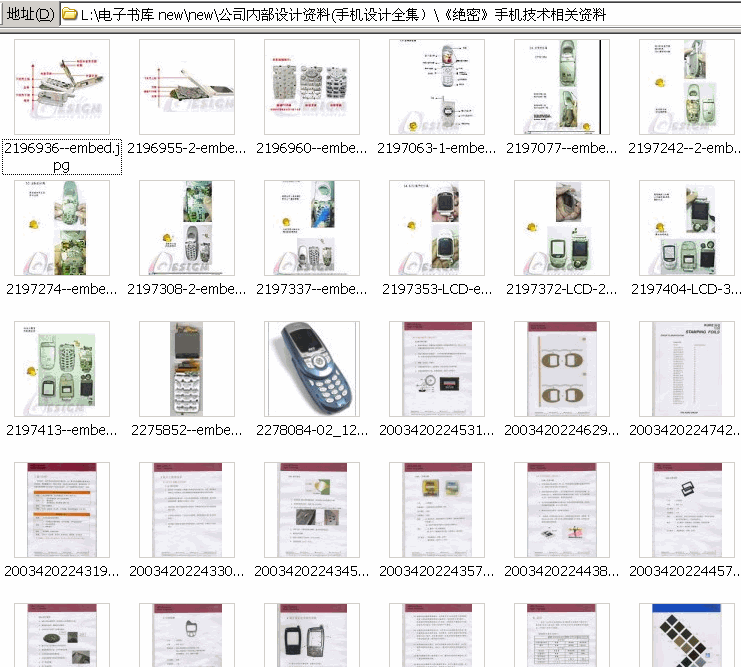This screenshot has height=667, width=741.
Task: Select the 2197242--2 file thumbnail
Action: tap(687, 87)
